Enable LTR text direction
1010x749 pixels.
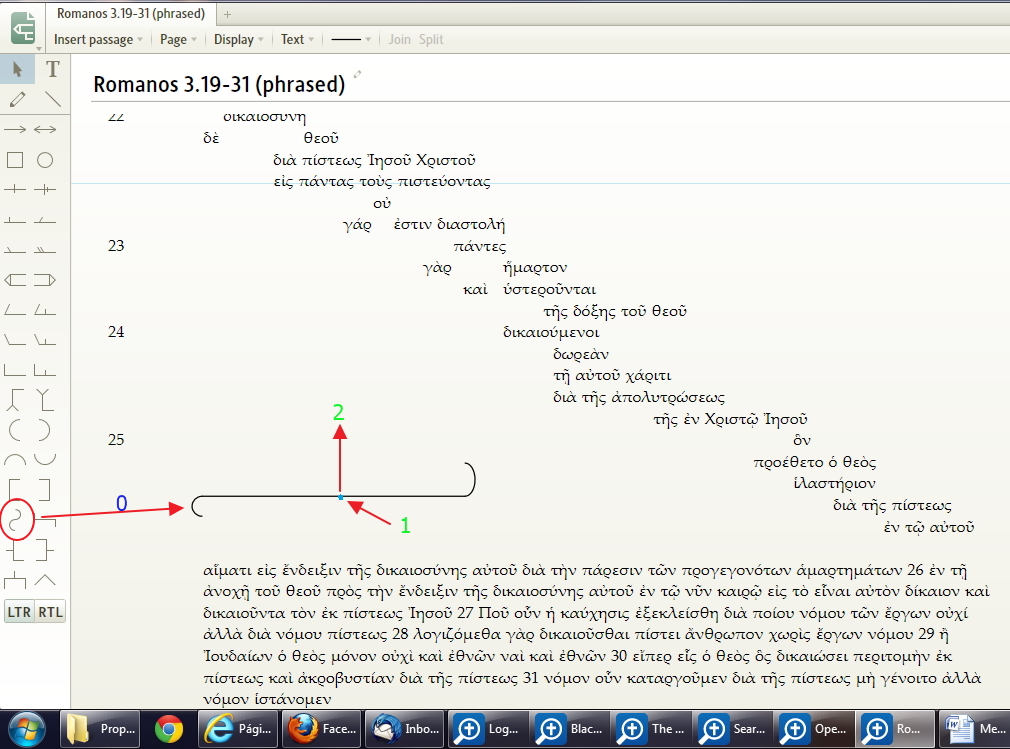click(19, 612)
